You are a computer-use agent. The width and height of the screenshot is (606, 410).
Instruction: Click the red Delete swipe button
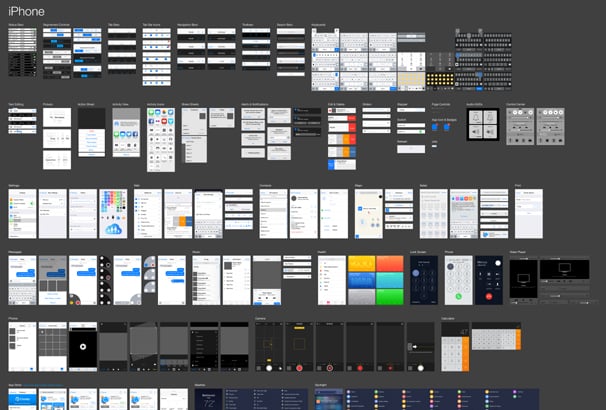(352, 118)
